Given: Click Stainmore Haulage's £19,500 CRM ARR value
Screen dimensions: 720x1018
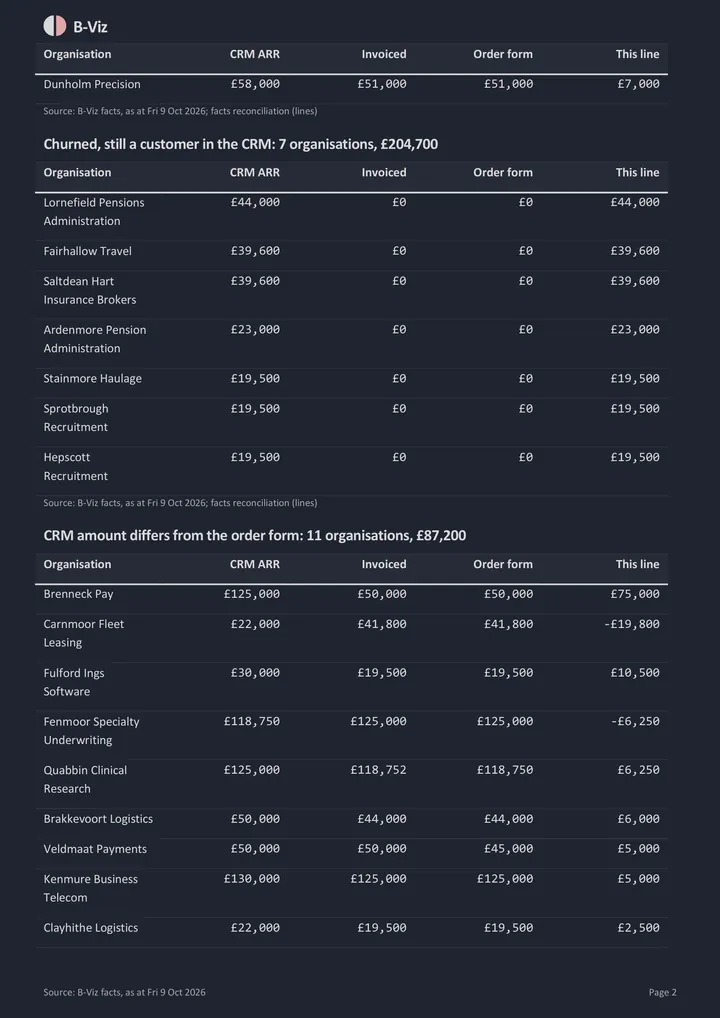Looking at the screenshot, I should click(x=255, y=379).
